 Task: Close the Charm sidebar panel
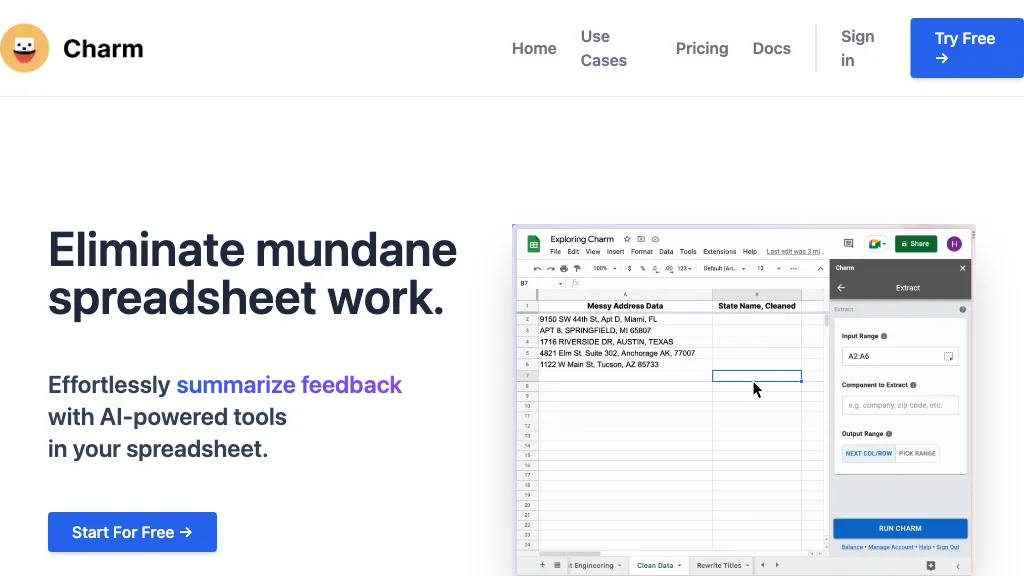coord(963,268)
